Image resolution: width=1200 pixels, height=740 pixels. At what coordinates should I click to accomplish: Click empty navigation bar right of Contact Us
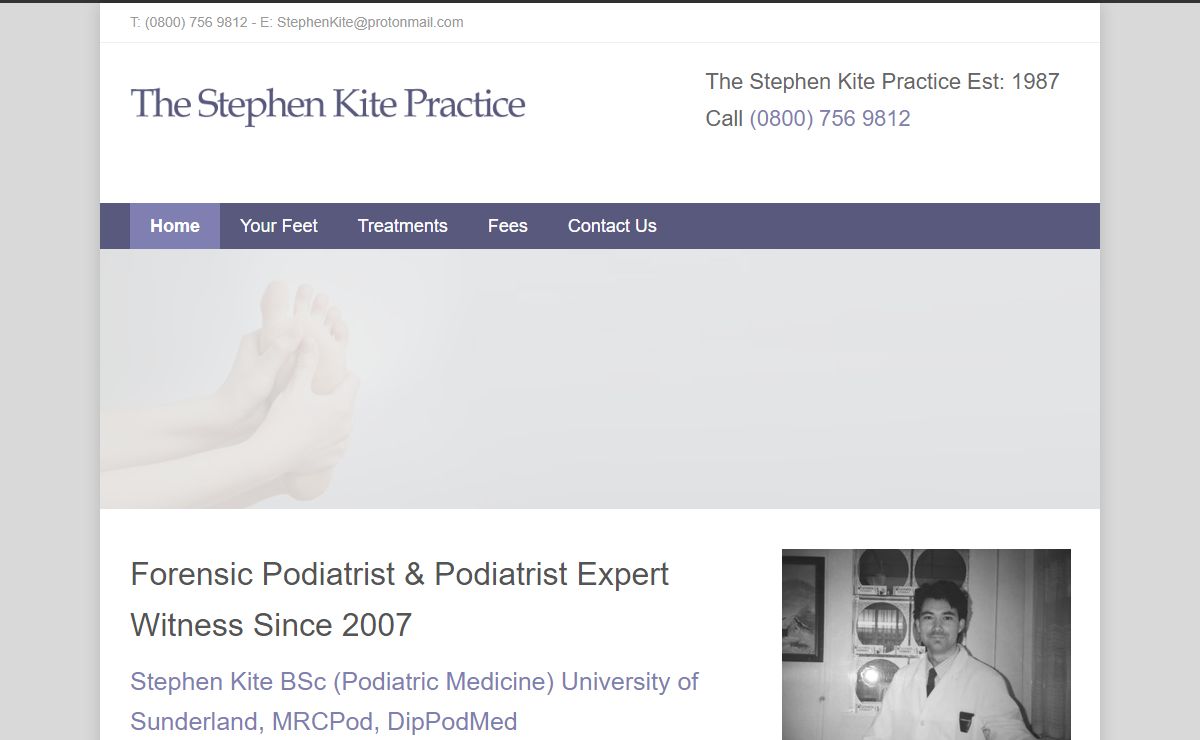pyautogui.click(x=880, y=226)
